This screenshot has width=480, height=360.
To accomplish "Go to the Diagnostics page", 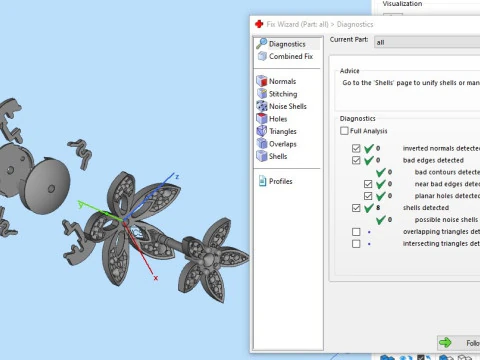I will click(287, 44).
